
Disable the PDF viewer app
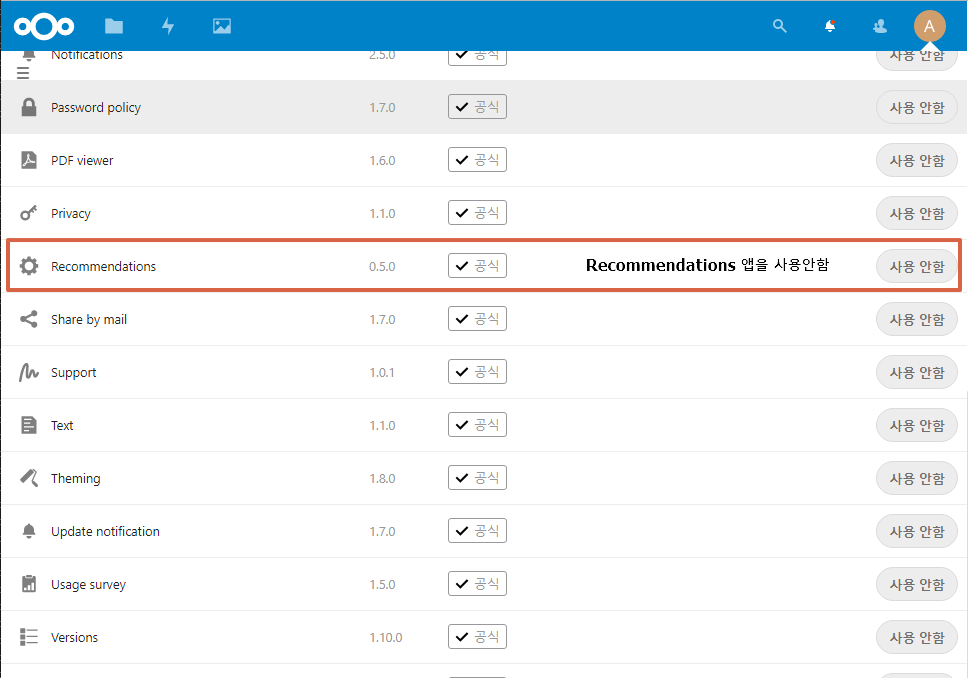pos(917,161)
